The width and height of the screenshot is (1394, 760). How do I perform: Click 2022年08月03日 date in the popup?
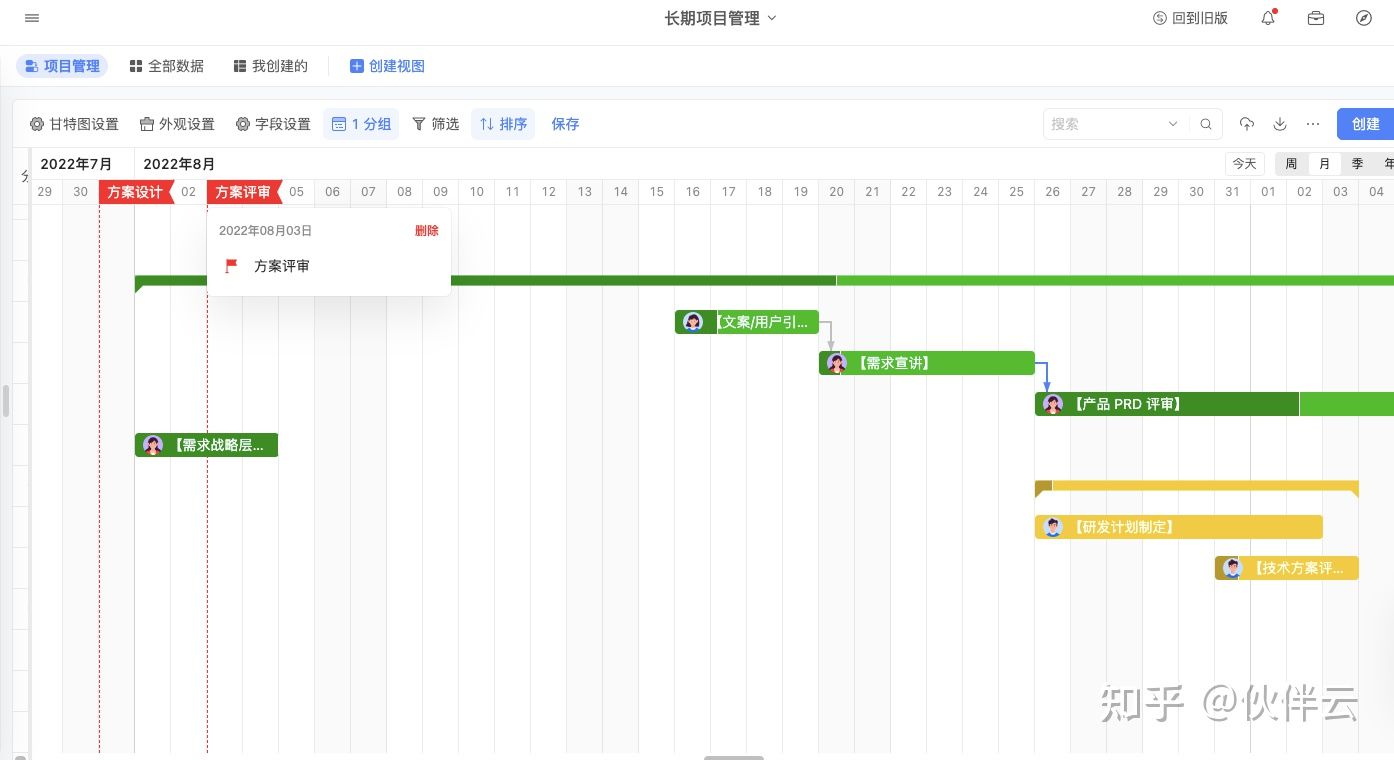pos(265,231)
